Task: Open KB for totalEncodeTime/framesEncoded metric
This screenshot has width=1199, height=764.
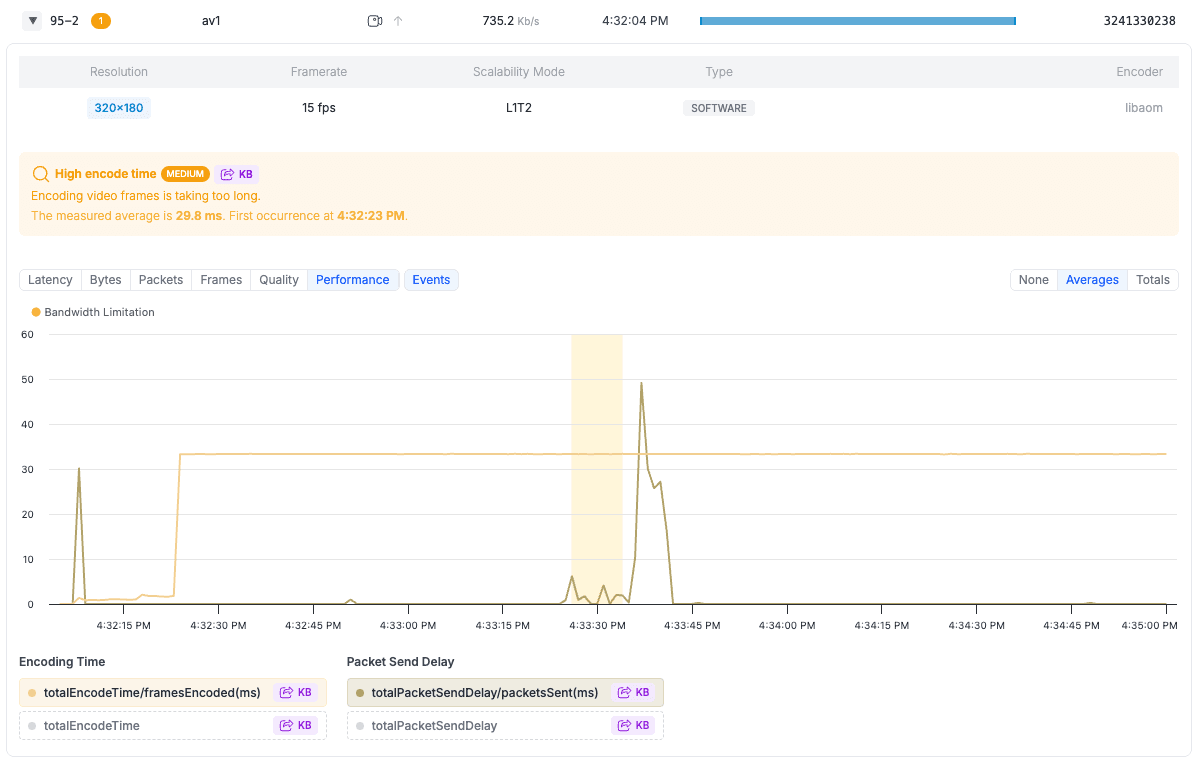Action: 296,693
